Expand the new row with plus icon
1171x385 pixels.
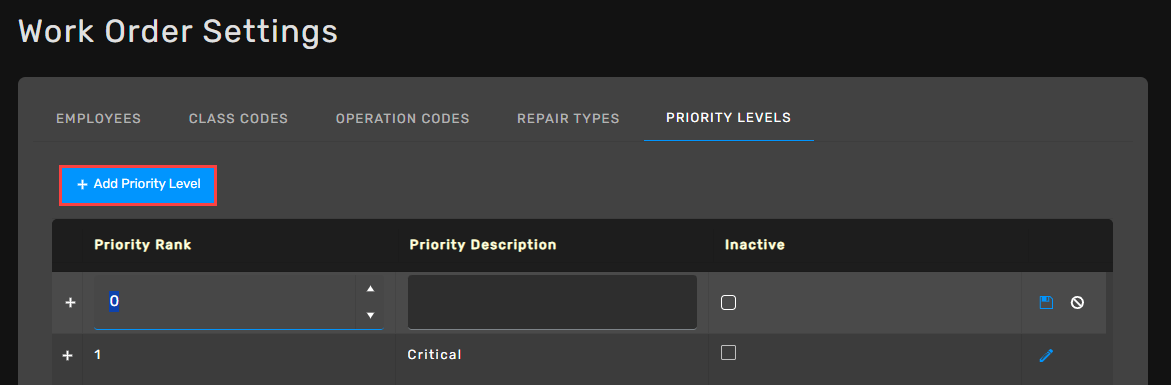pyautogui.click(x=70, y=302)
